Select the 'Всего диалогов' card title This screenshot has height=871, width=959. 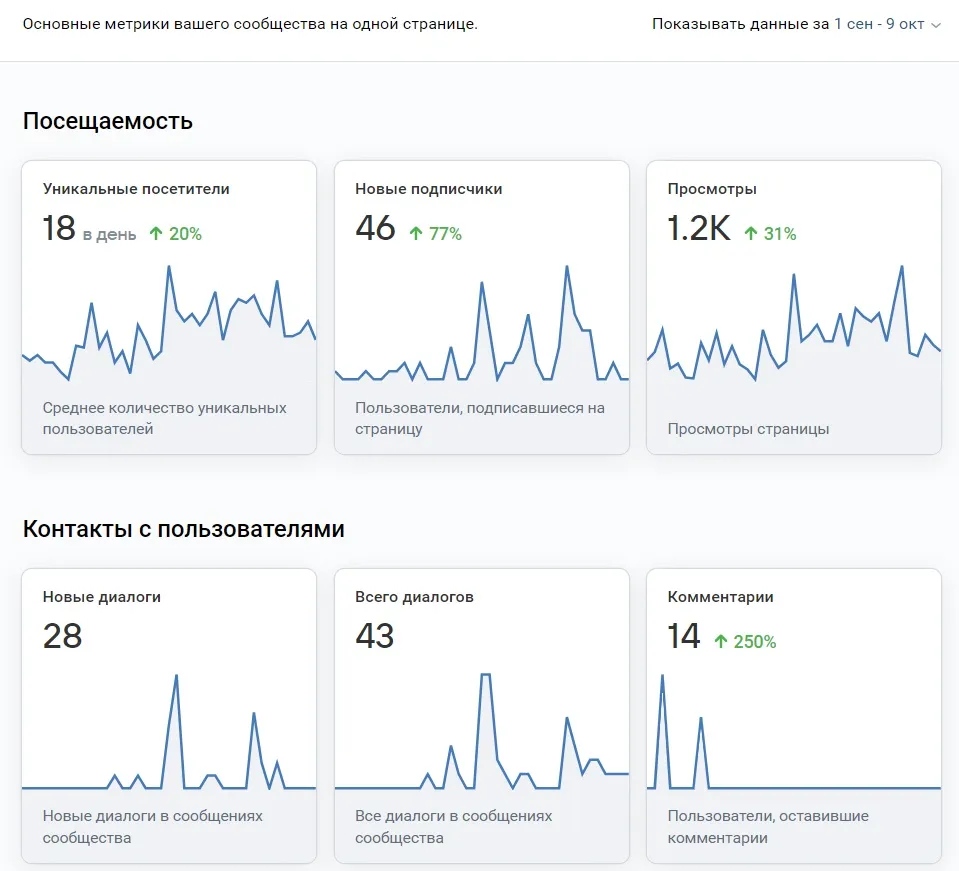[x=414, y=596]
